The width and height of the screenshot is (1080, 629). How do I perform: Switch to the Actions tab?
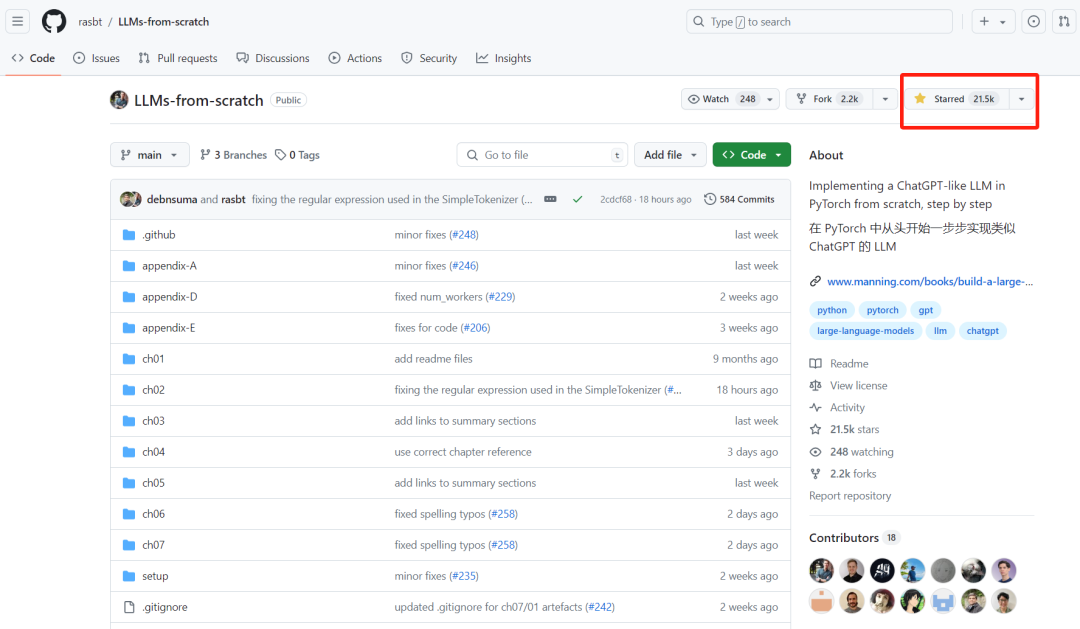pos(355,59)
